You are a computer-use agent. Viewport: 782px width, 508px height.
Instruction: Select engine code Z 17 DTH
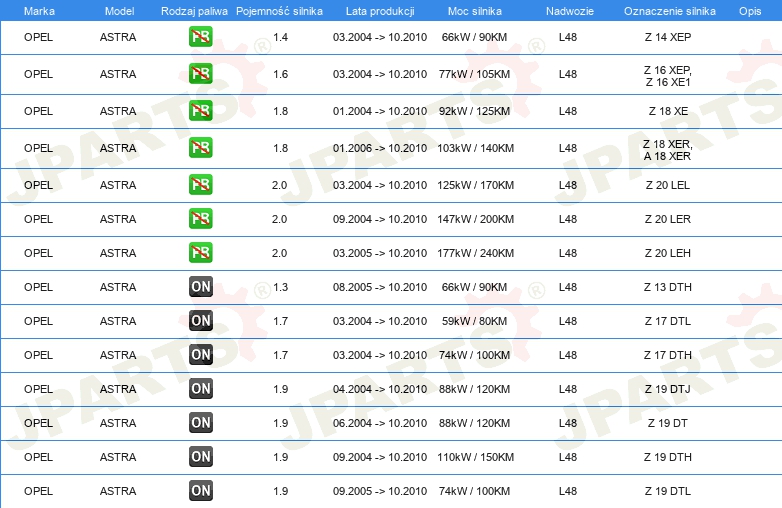[x=668, y=354]
